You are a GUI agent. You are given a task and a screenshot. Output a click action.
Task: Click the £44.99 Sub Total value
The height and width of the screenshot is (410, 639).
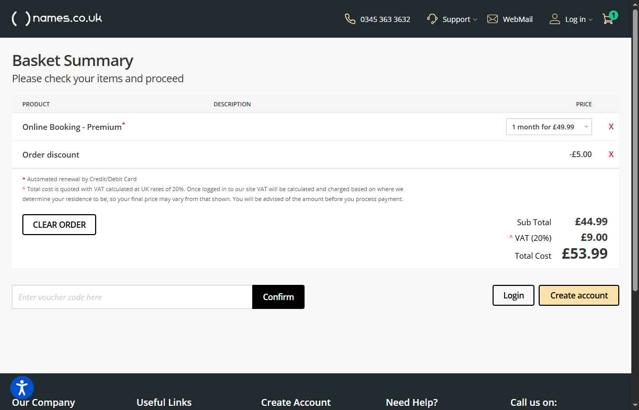click(591, 222)
